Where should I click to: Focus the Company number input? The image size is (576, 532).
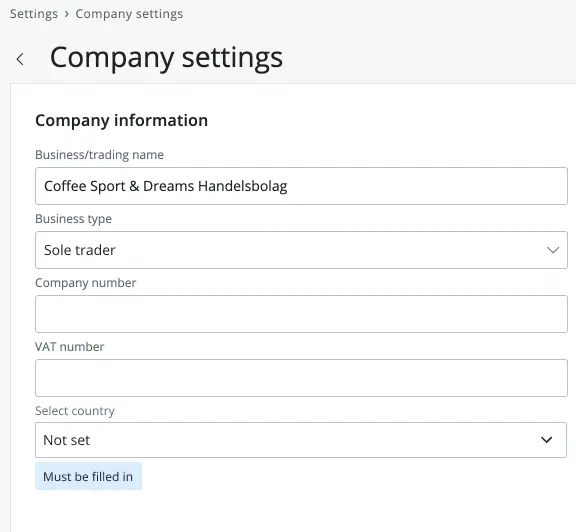[x=301, y=314]
